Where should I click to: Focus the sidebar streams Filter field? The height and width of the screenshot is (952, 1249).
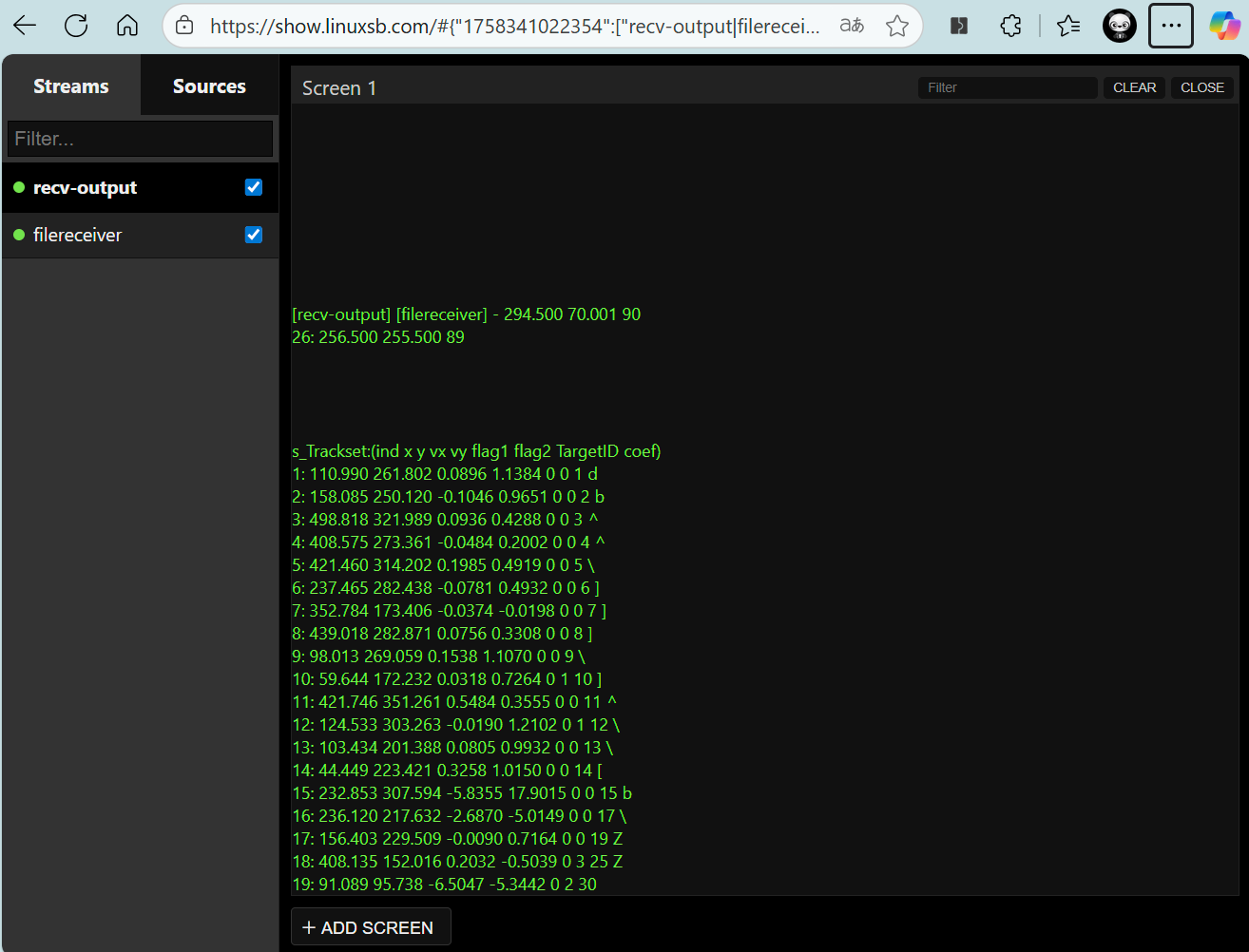tap(140, 139)
